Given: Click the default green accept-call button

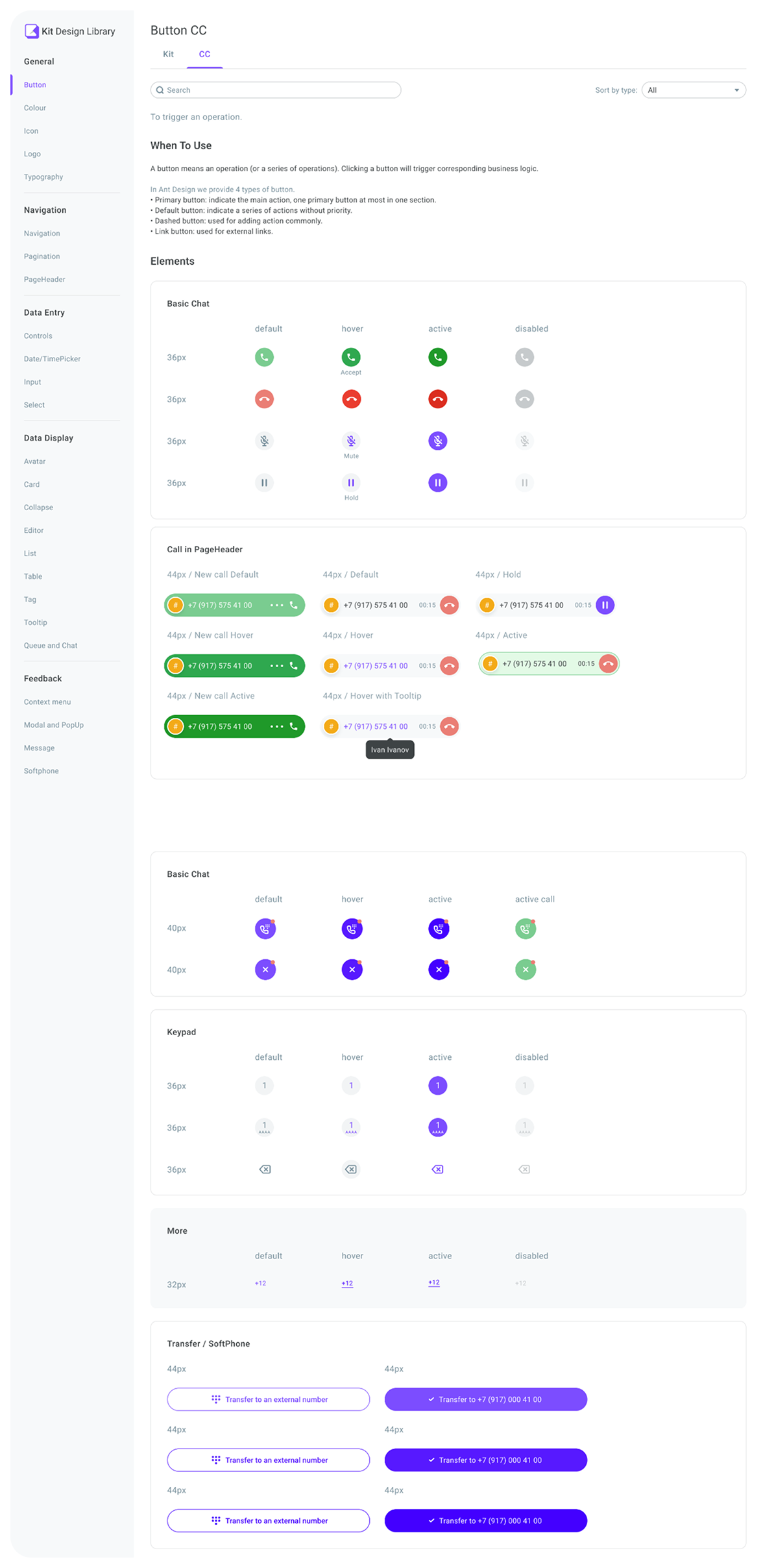Looking at the screenshot, I should tap(264, 357).
